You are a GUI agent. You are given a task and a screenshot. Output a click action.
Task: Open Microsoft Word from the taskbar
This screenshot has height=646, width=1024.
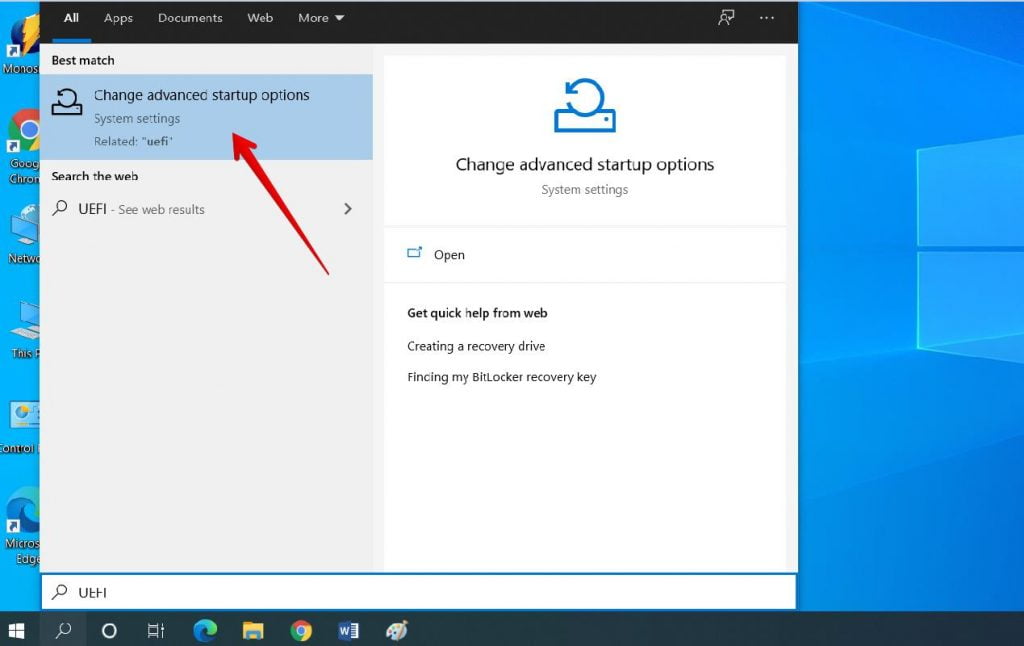(x=348, y=630)
